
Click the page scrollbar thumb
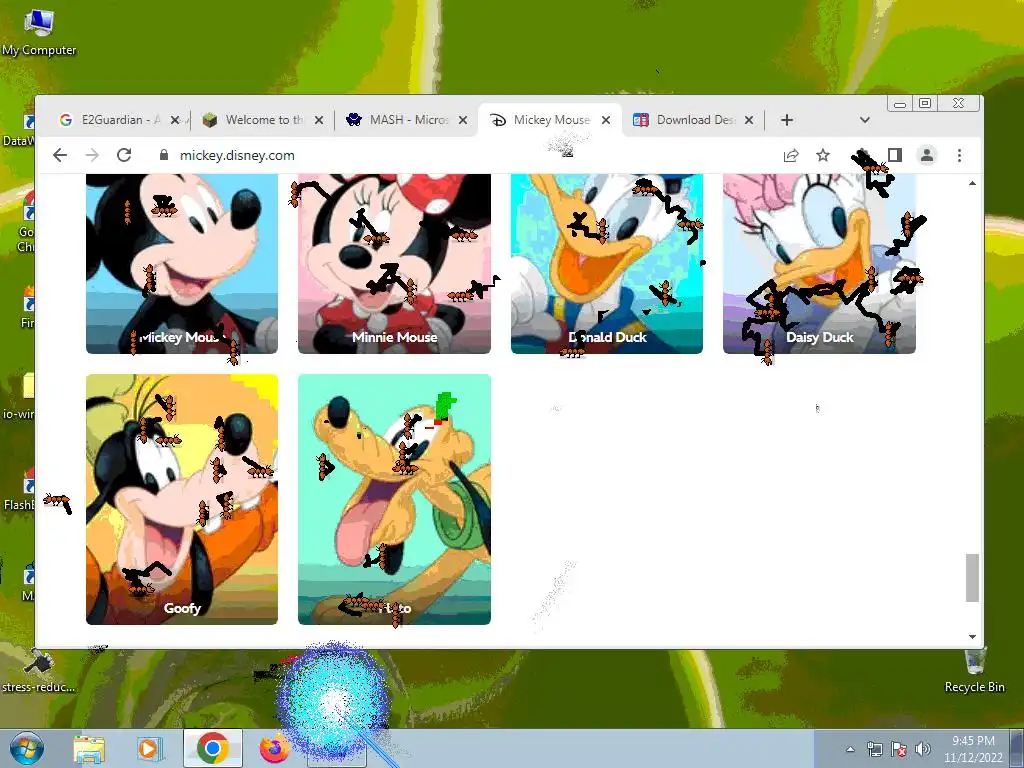pyautogui.click(x=972, y=578)
